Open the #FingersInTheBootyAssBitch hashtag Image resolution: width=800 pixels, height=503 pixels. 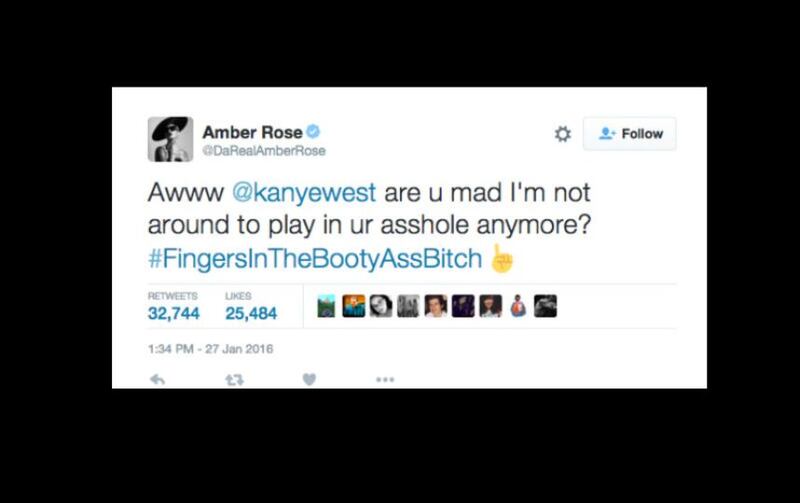315,258
